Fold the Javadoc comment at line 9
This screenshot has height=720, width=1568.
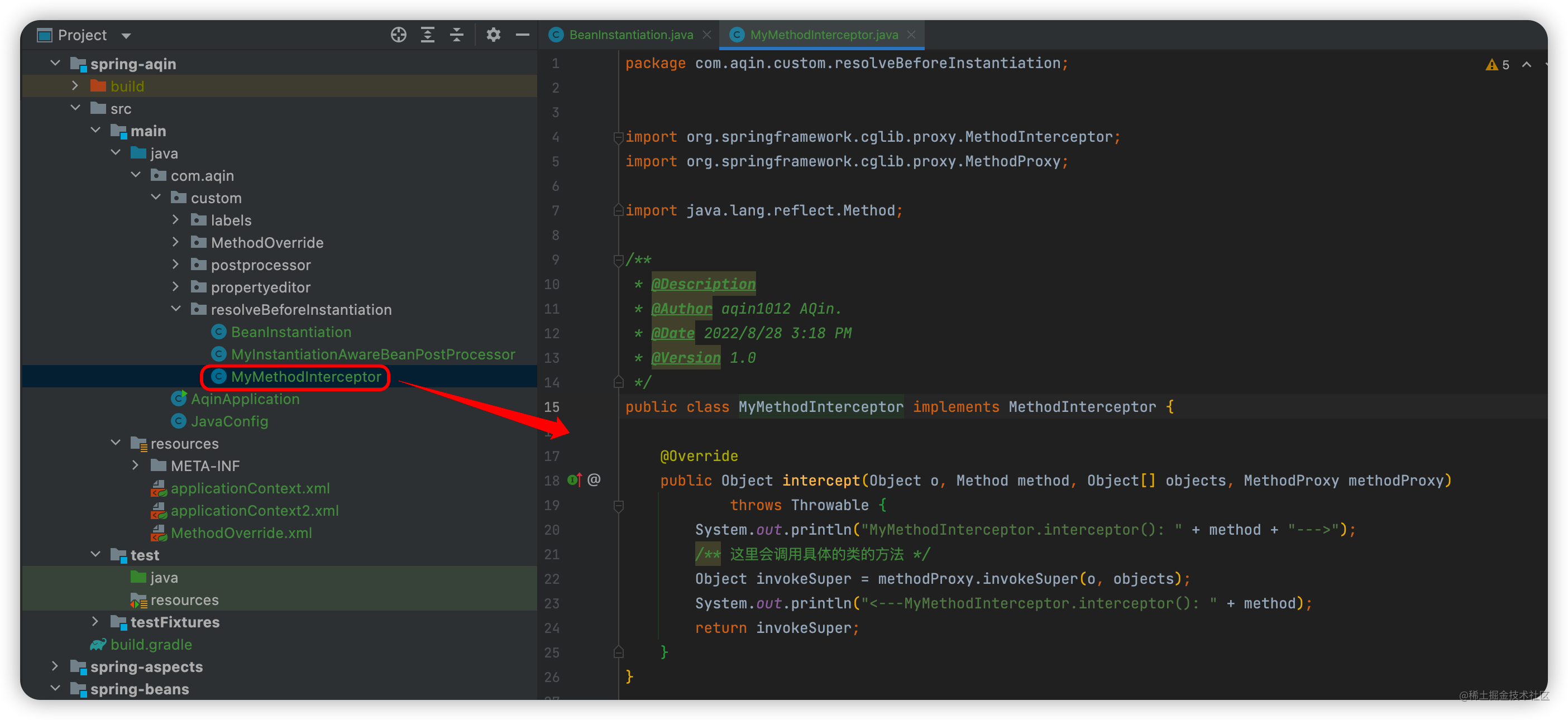pos(619,261)
